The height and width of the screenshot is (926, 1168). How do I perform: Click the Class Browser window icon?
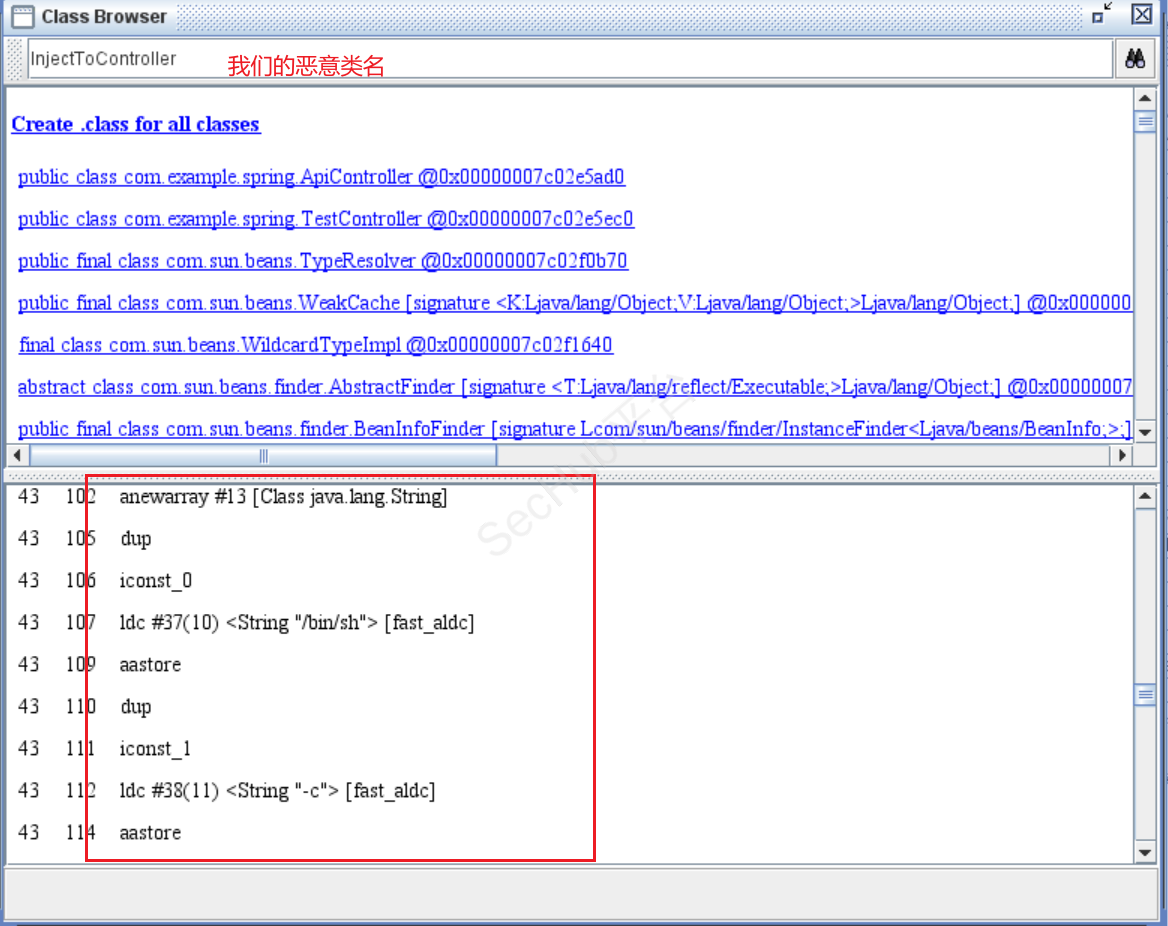click(22, 16)
